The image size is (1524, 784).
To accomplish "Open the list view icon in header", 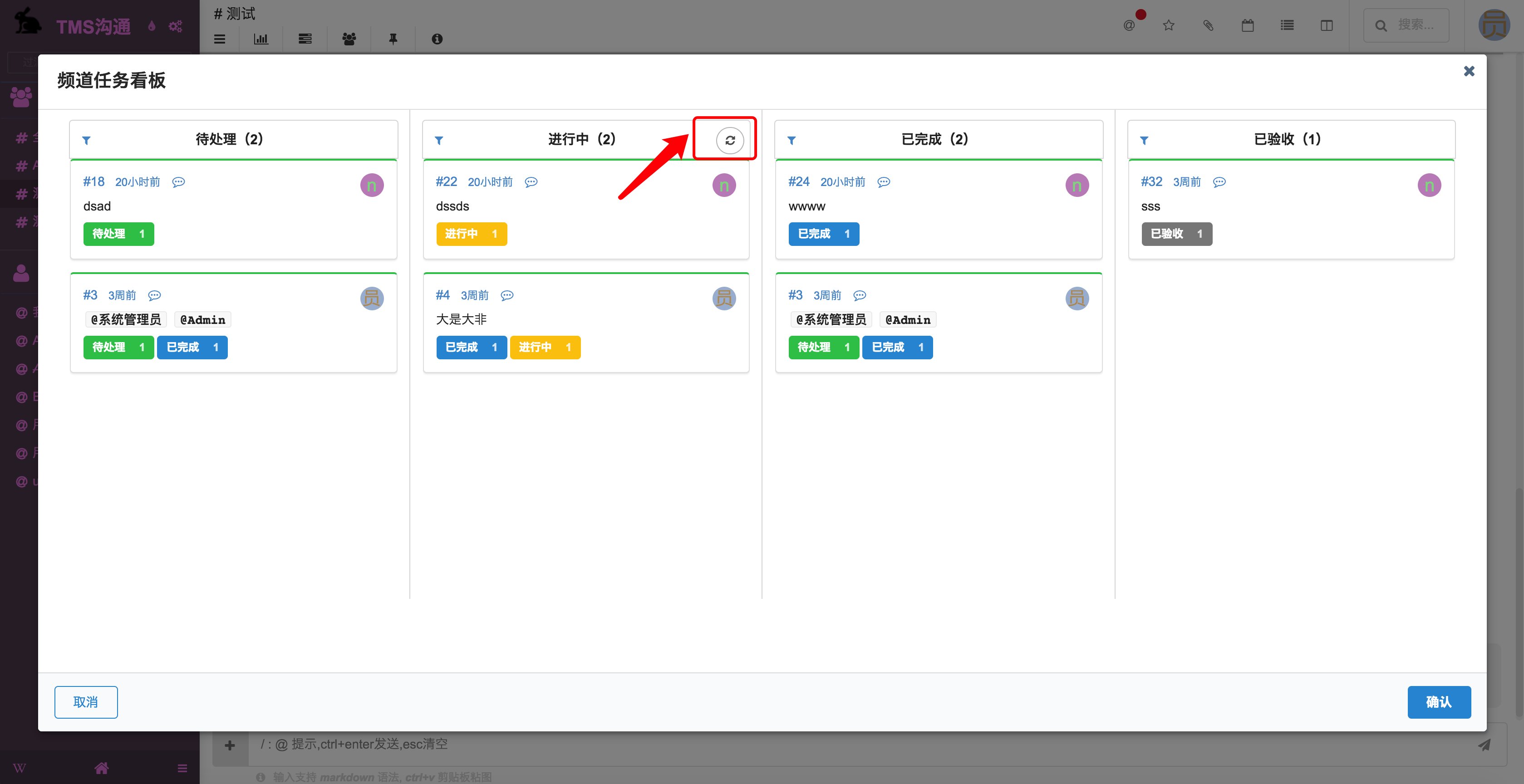I will [1288, 25].
